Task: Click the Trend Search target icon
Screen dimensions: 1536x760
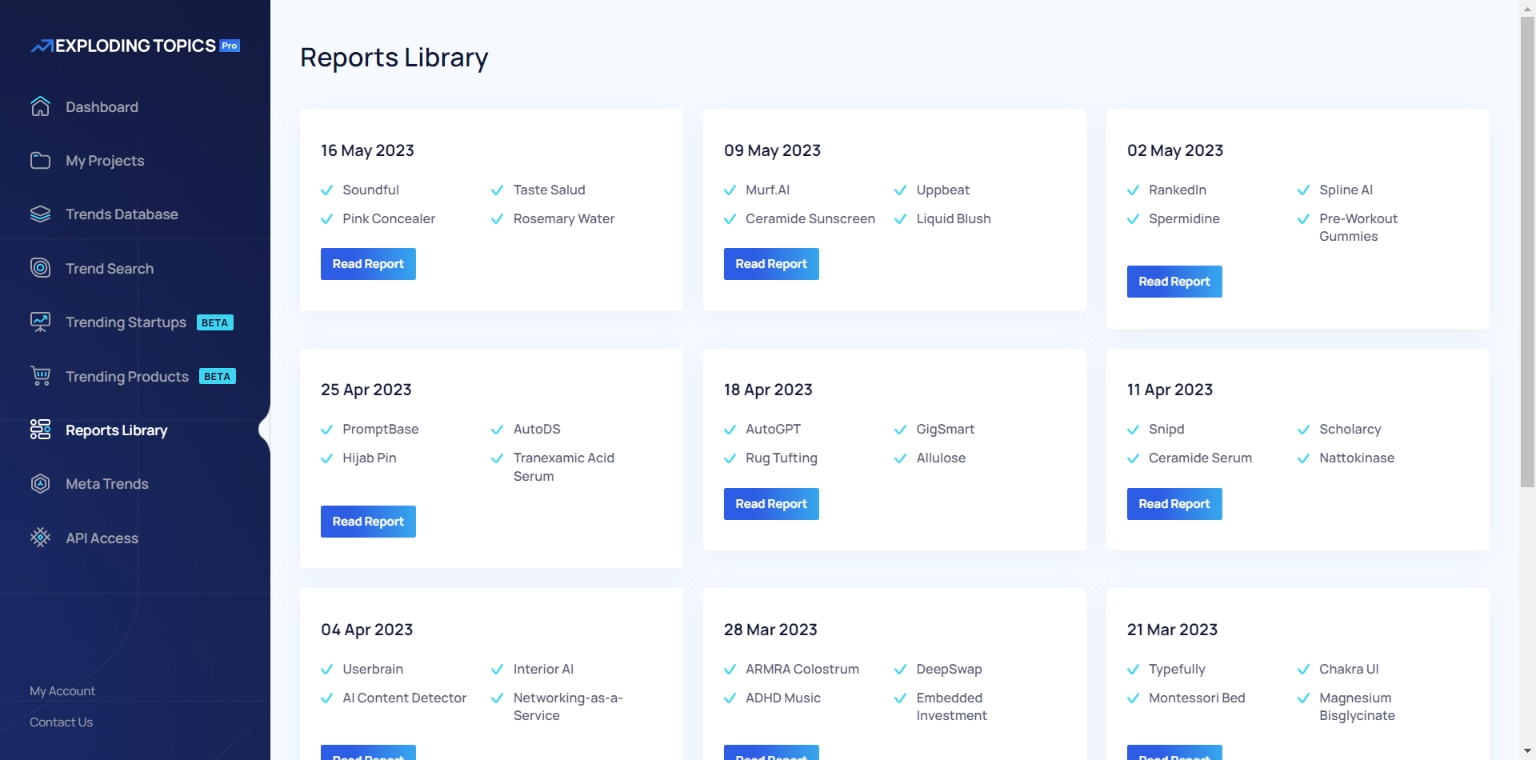Action: click(40, 268)
